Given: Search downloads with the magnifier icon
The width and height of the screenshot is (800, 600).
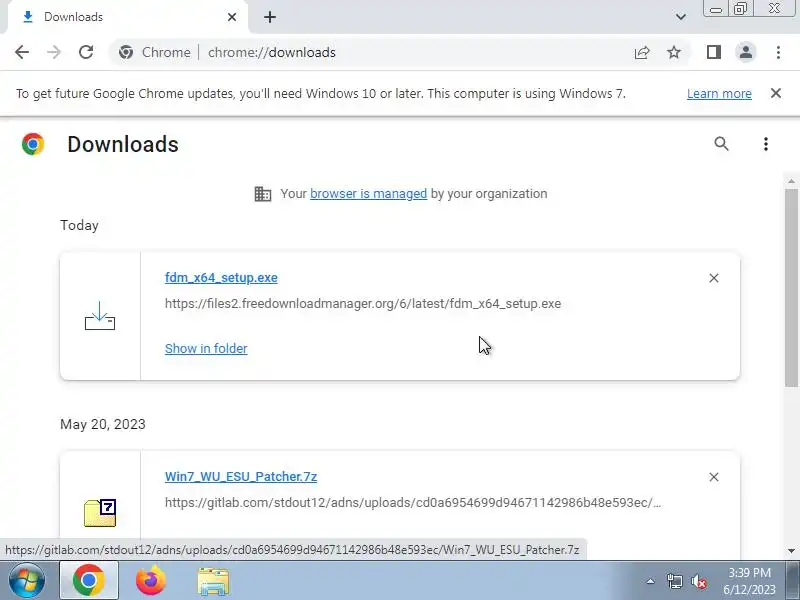Looking at the screenshot, I should tap(721, 144).
